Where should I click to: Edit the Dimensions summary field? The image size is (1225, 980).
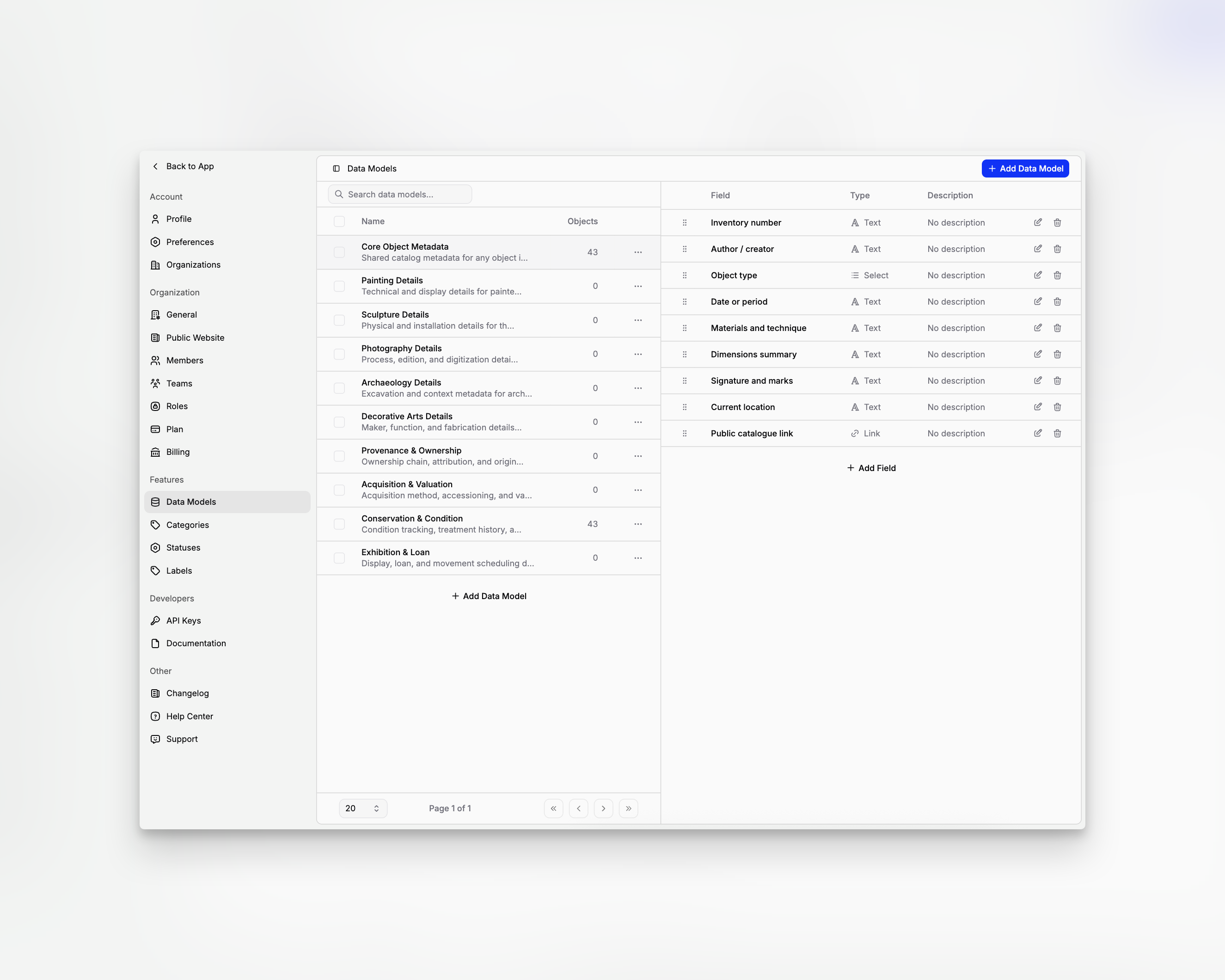tap(1037, 354)
